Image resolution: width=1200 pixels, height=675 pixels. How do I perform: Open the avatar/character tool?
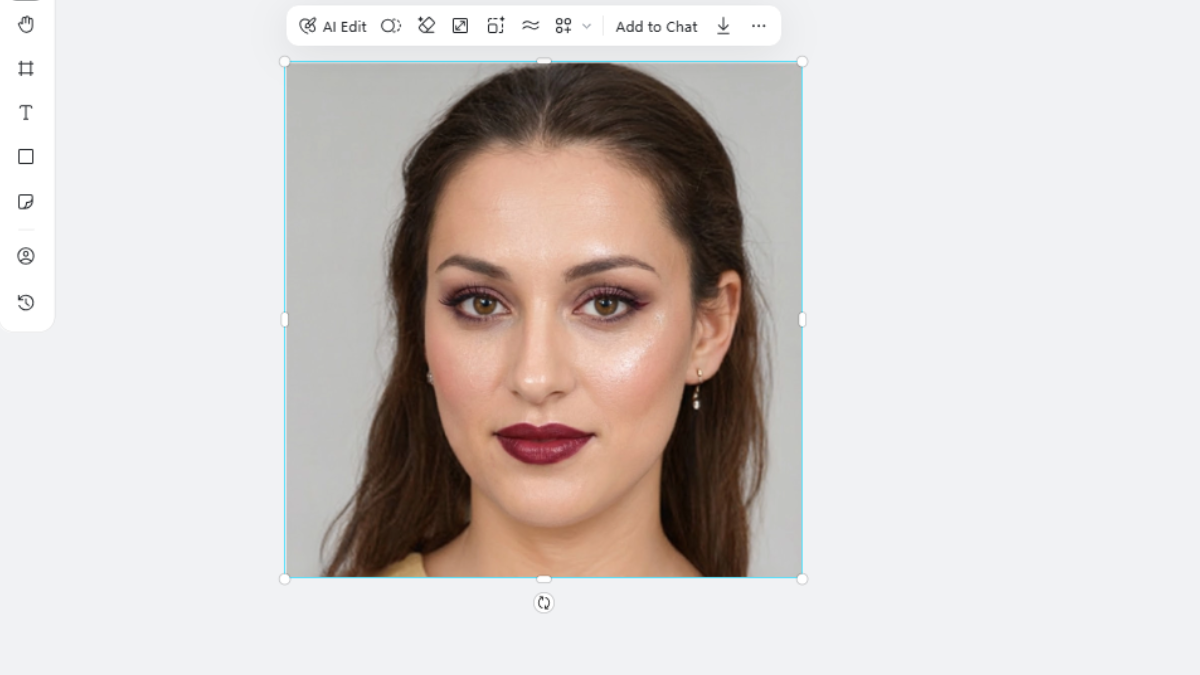tap(27, 256)
